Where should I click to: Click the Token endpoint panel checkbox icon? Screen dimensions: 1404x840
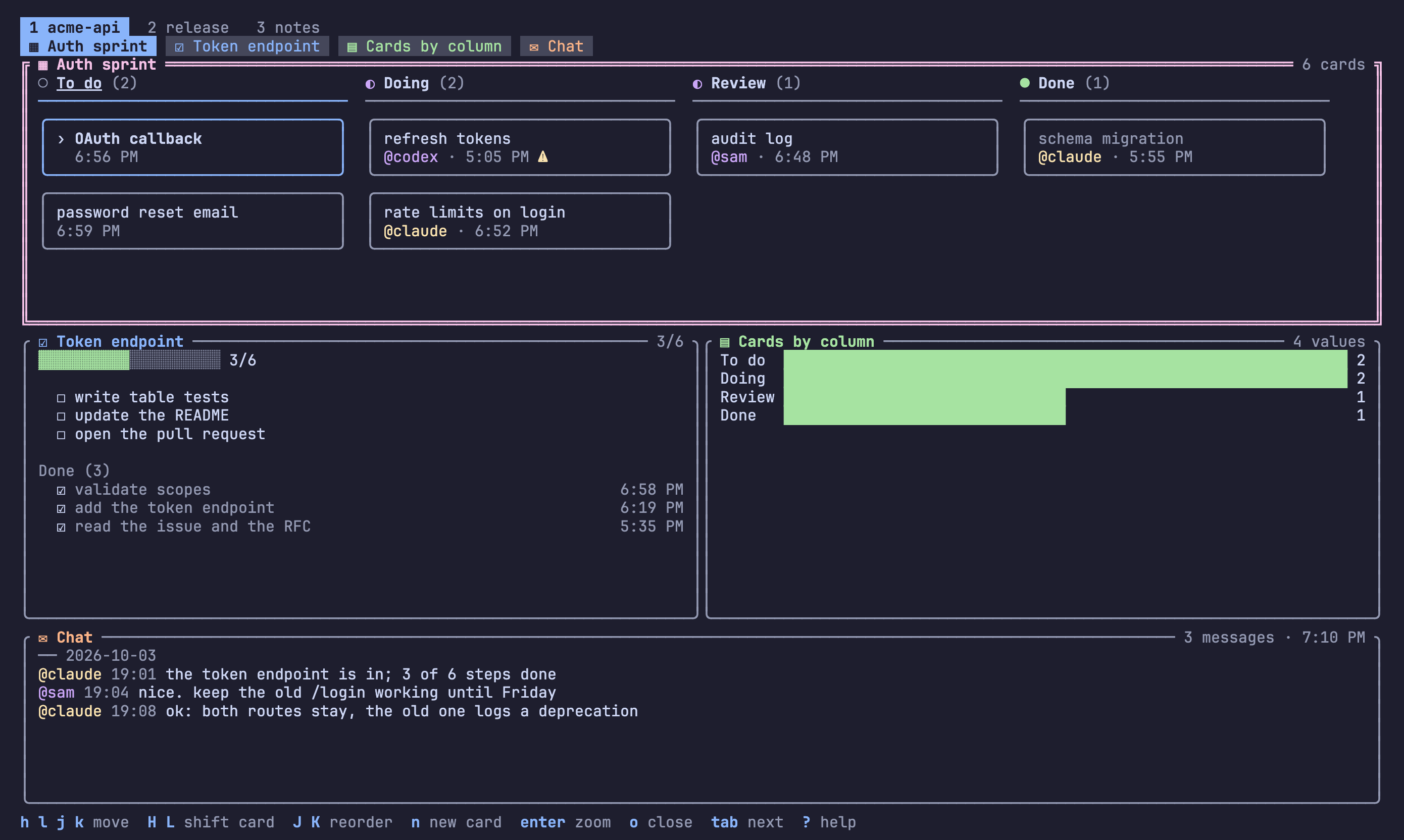43,342
